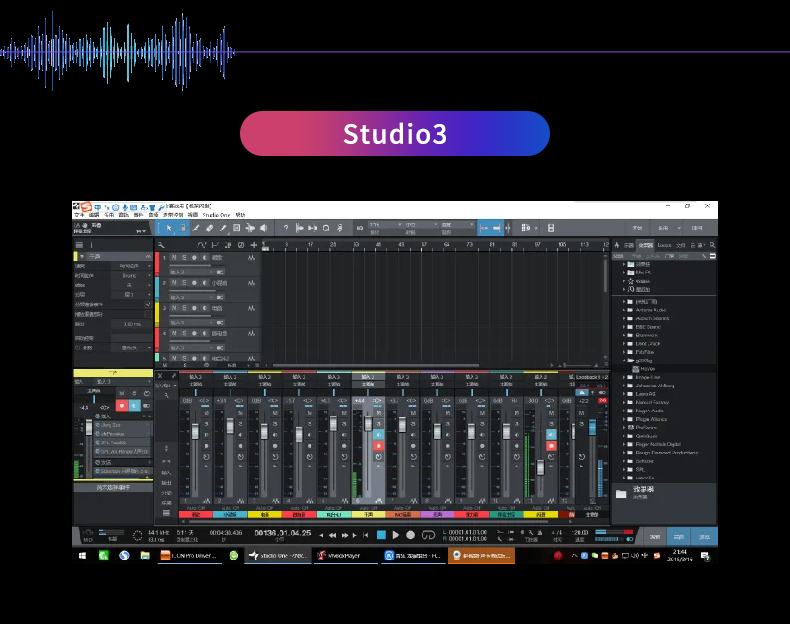Click the 编辑 Edit view button
The width and height of the screenshot is (790, 624).
654,537
